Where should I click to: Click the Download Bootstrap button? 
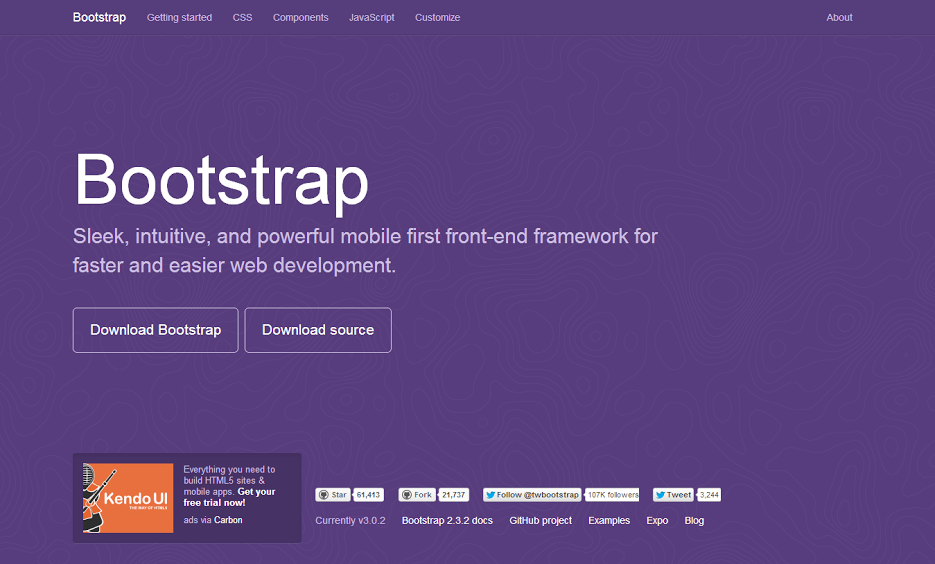coord(156,330)
